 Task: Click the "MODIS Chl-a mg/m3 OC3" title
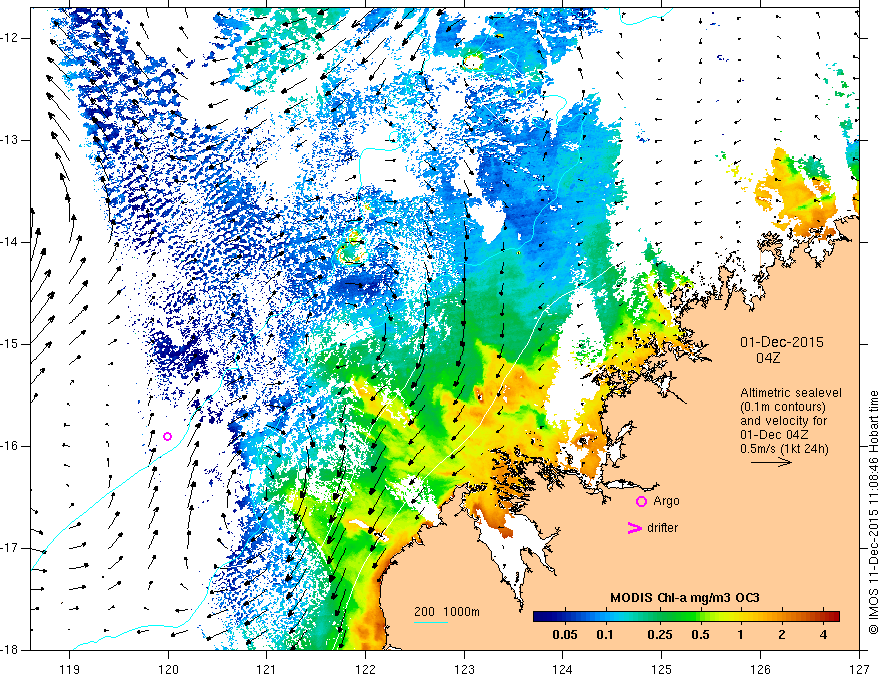(x=685, y=598)
